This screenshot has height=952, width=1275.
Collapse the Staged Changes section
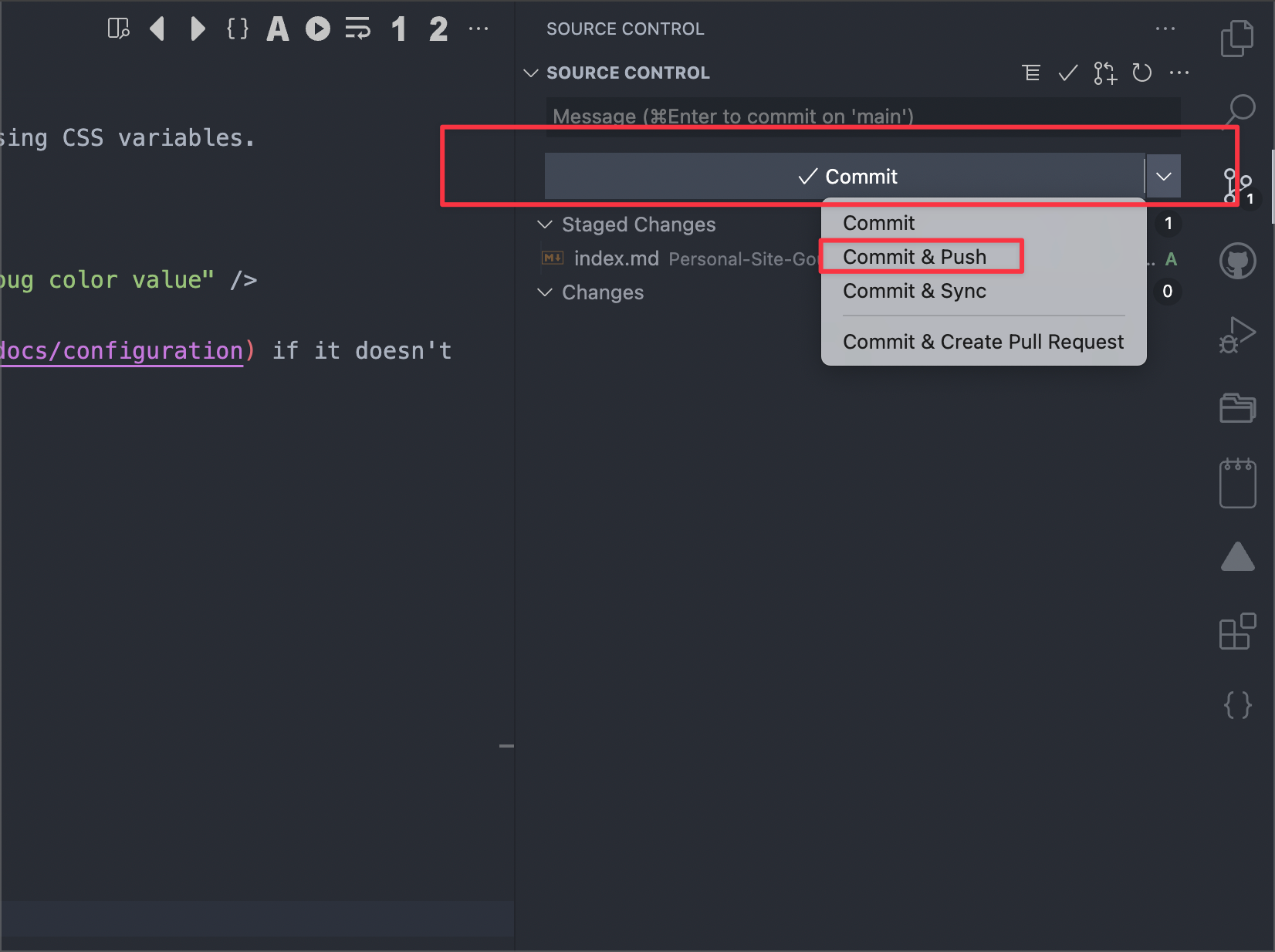[x=545, y=224]
